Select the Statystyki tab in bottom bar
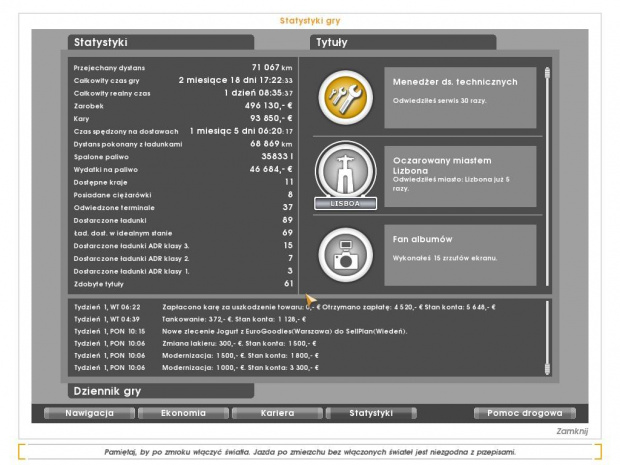 coord(372,413)
